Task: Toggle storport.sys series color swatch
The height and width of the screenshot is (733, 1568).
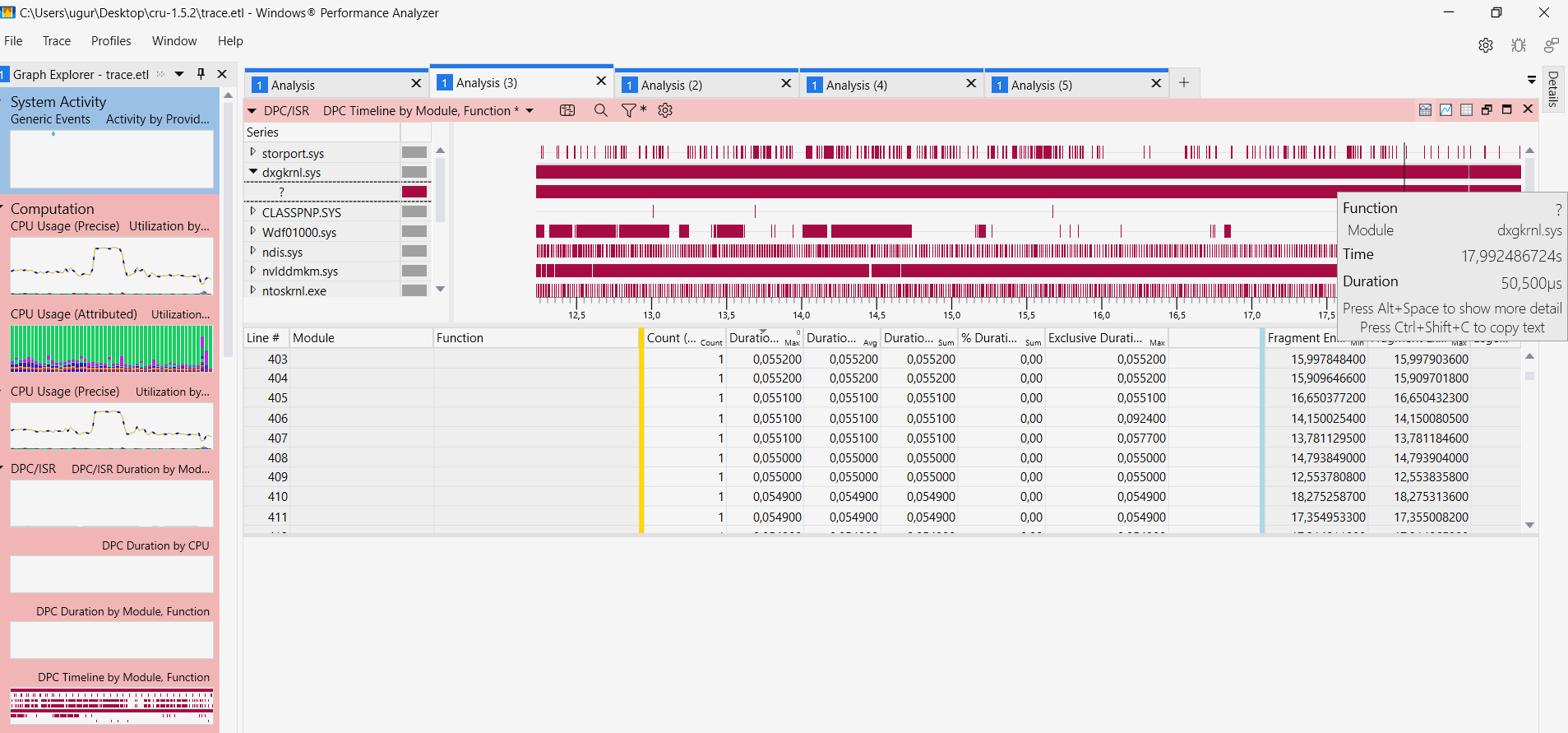Action: click(414, 152)
